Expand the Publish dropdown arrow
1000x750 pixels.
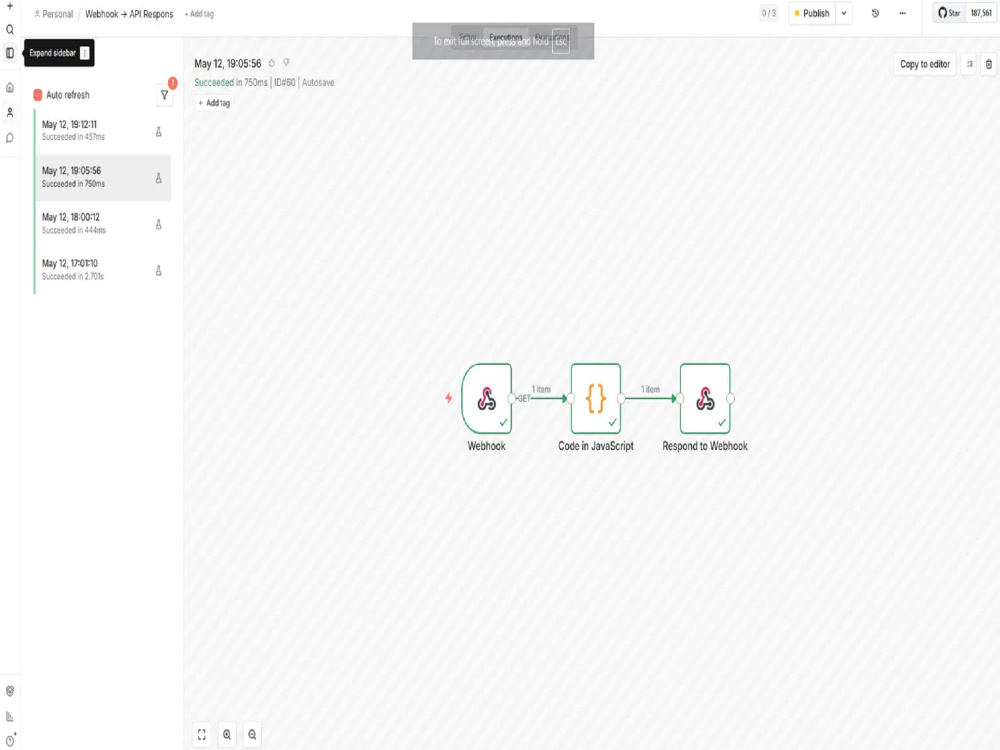[x=844, y=13]
